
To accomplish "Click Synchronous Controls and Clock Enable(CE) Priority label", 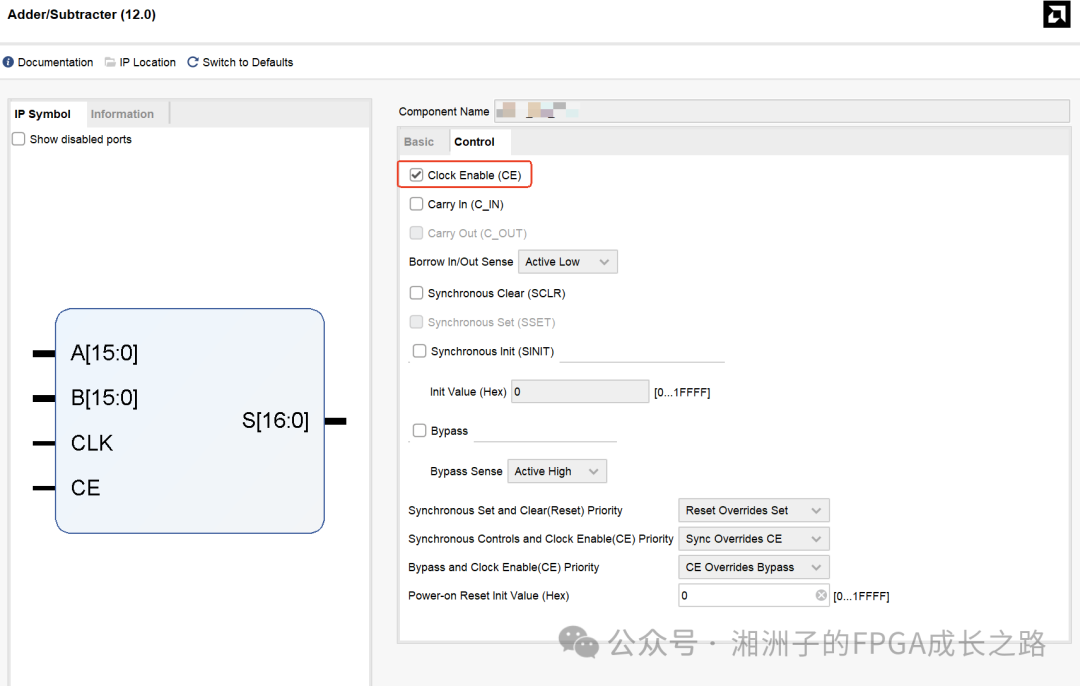I will pyautogui.click(x=541, y=539).
